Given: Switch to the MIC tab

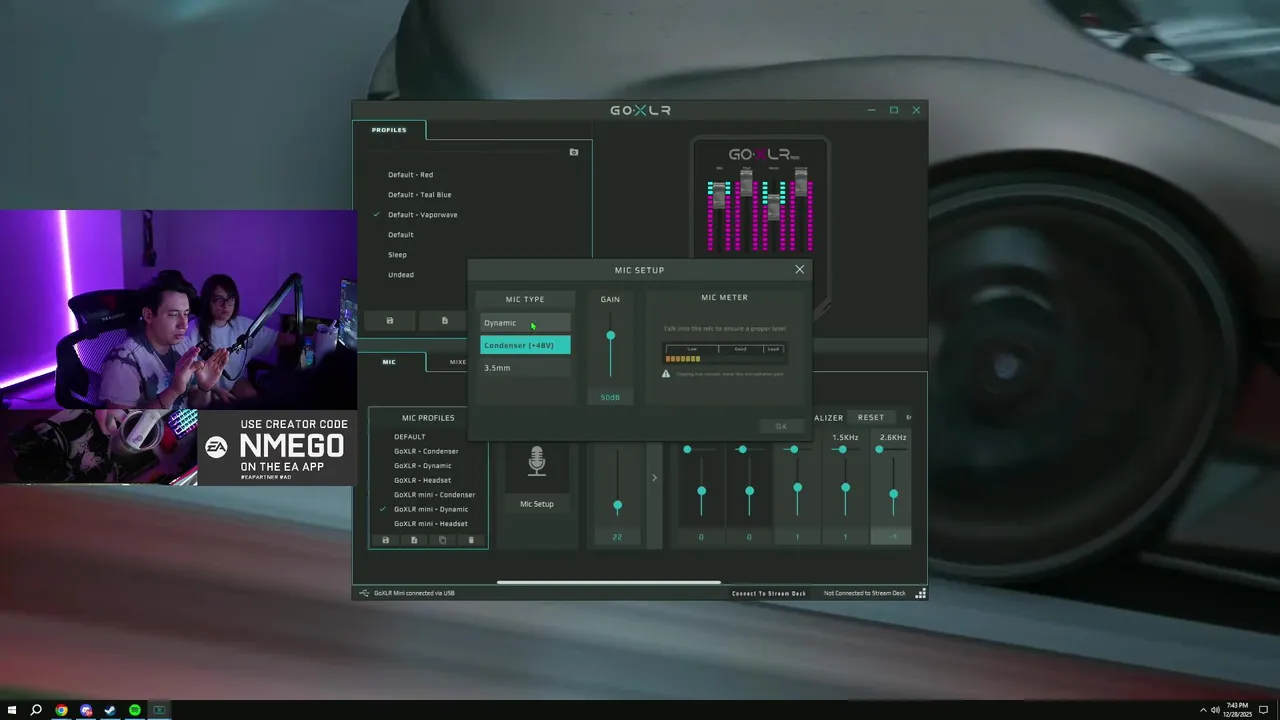Looking at the screenshot, I should 389,362.
